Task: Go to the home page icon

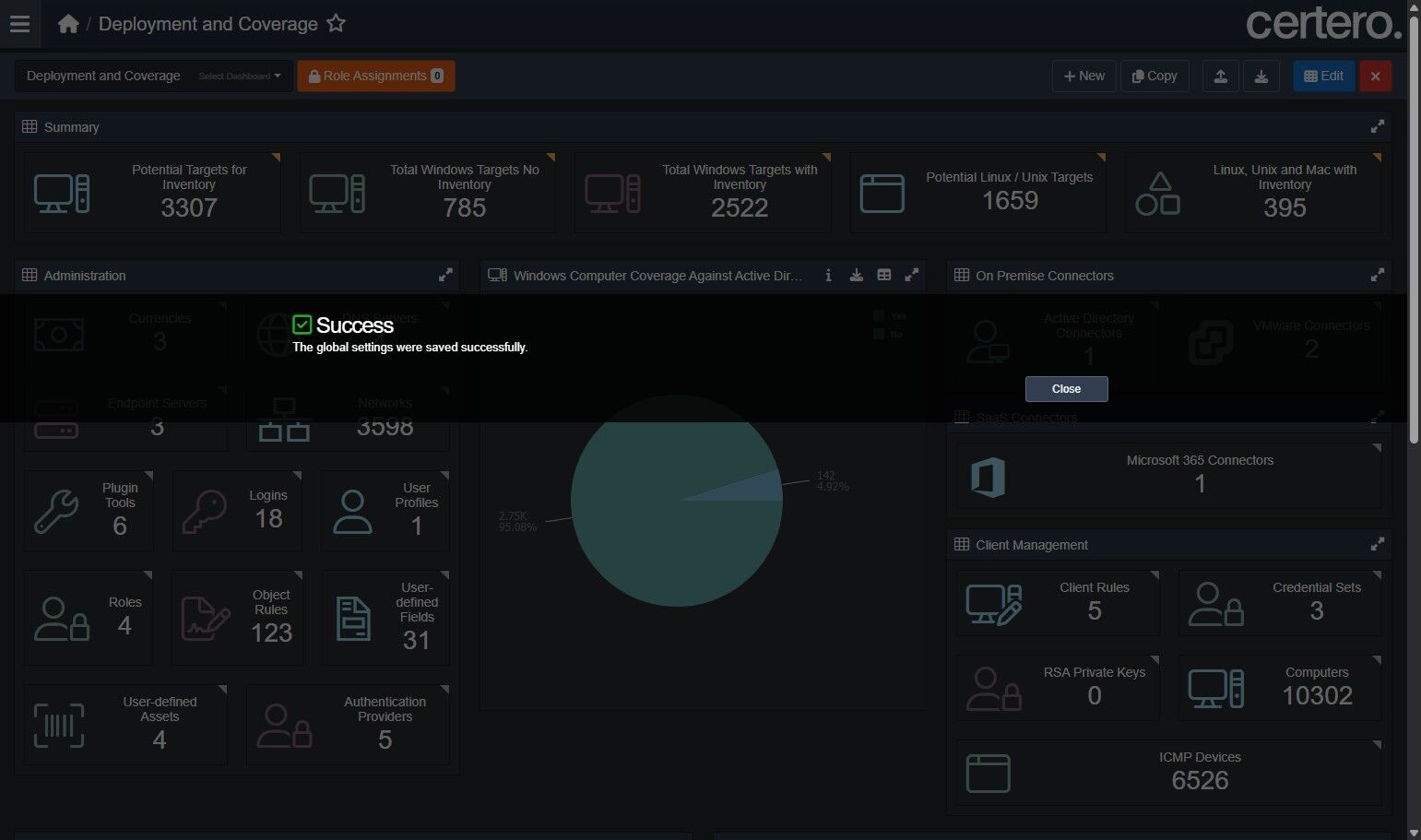Action: 68,24
